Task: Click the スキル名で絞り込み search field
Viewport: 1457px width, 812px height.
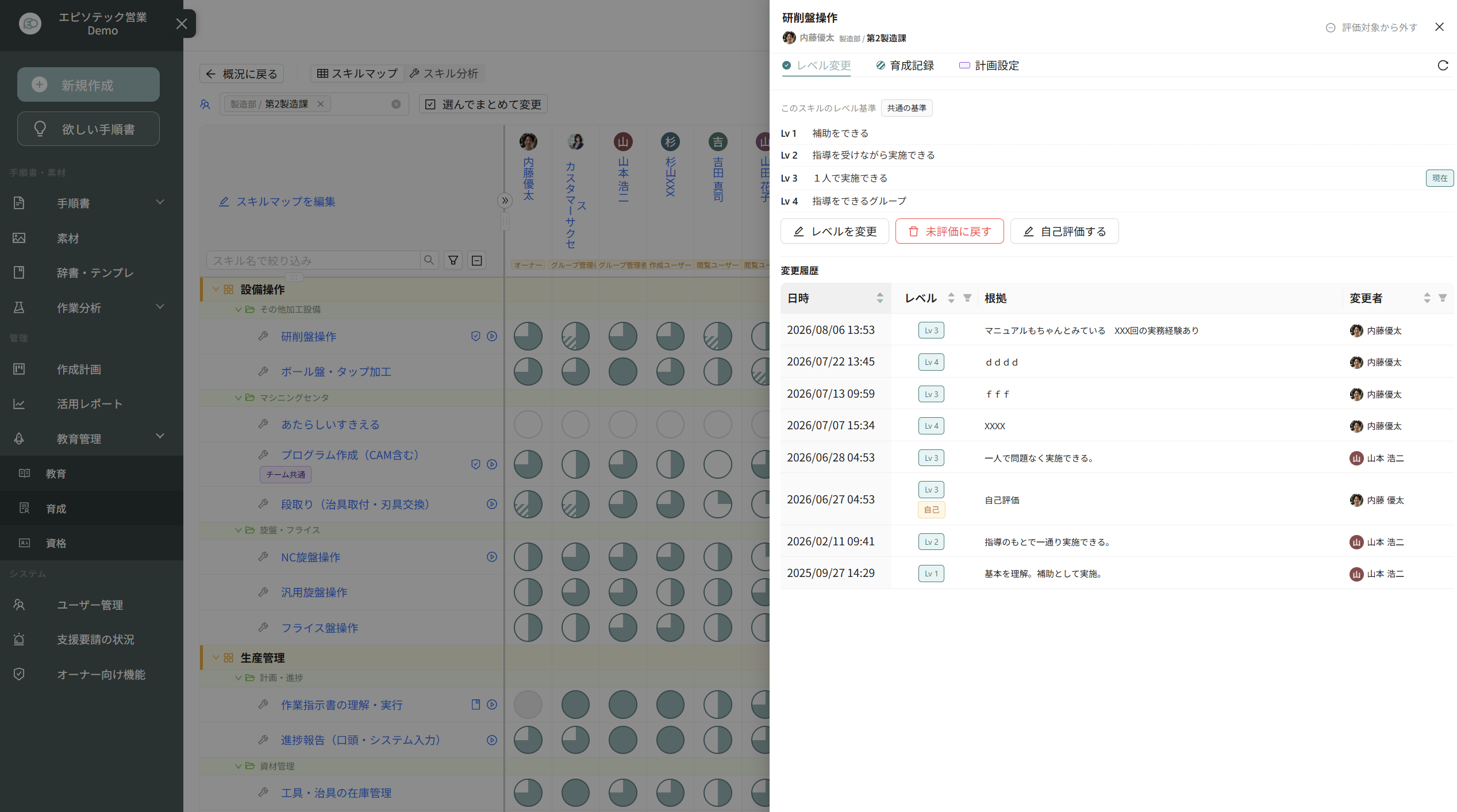Action: click(x=313, y=260)
